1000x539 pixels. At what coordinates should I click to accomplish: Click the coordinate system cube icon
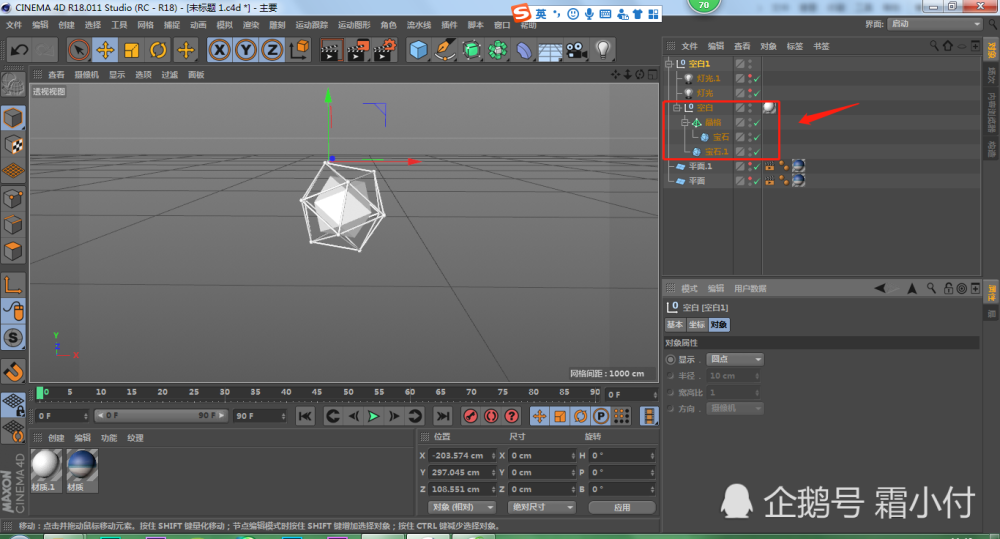(299, 50)
